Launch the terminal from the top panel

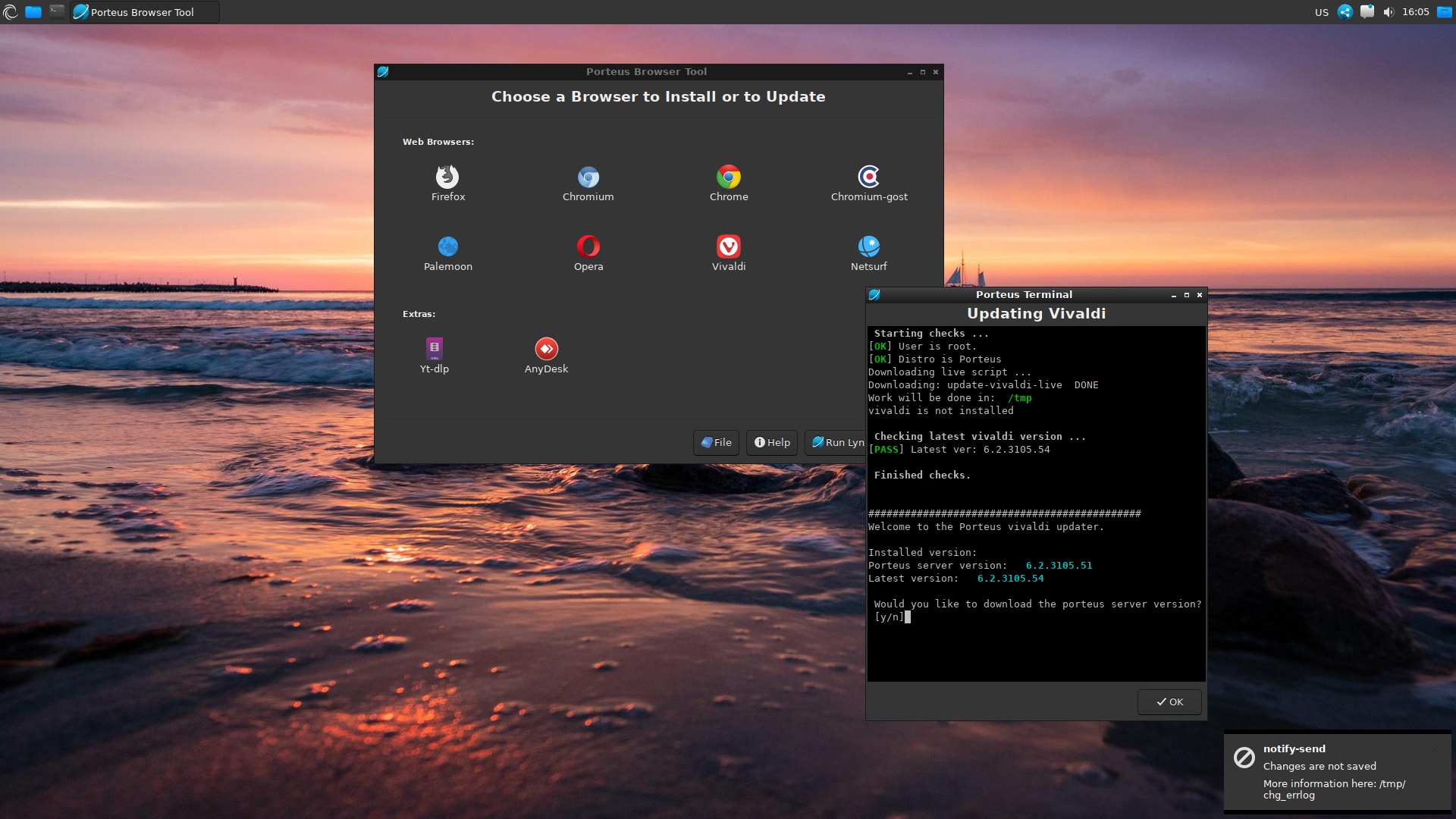click(57, 11)
